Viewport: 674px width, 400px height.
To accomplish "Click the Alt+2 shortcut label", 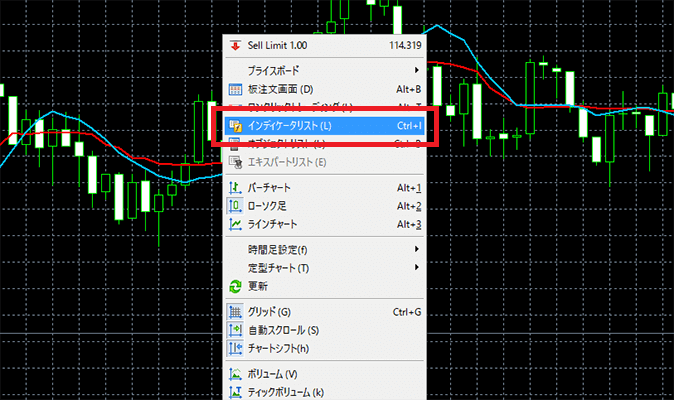I will (409, 206).
